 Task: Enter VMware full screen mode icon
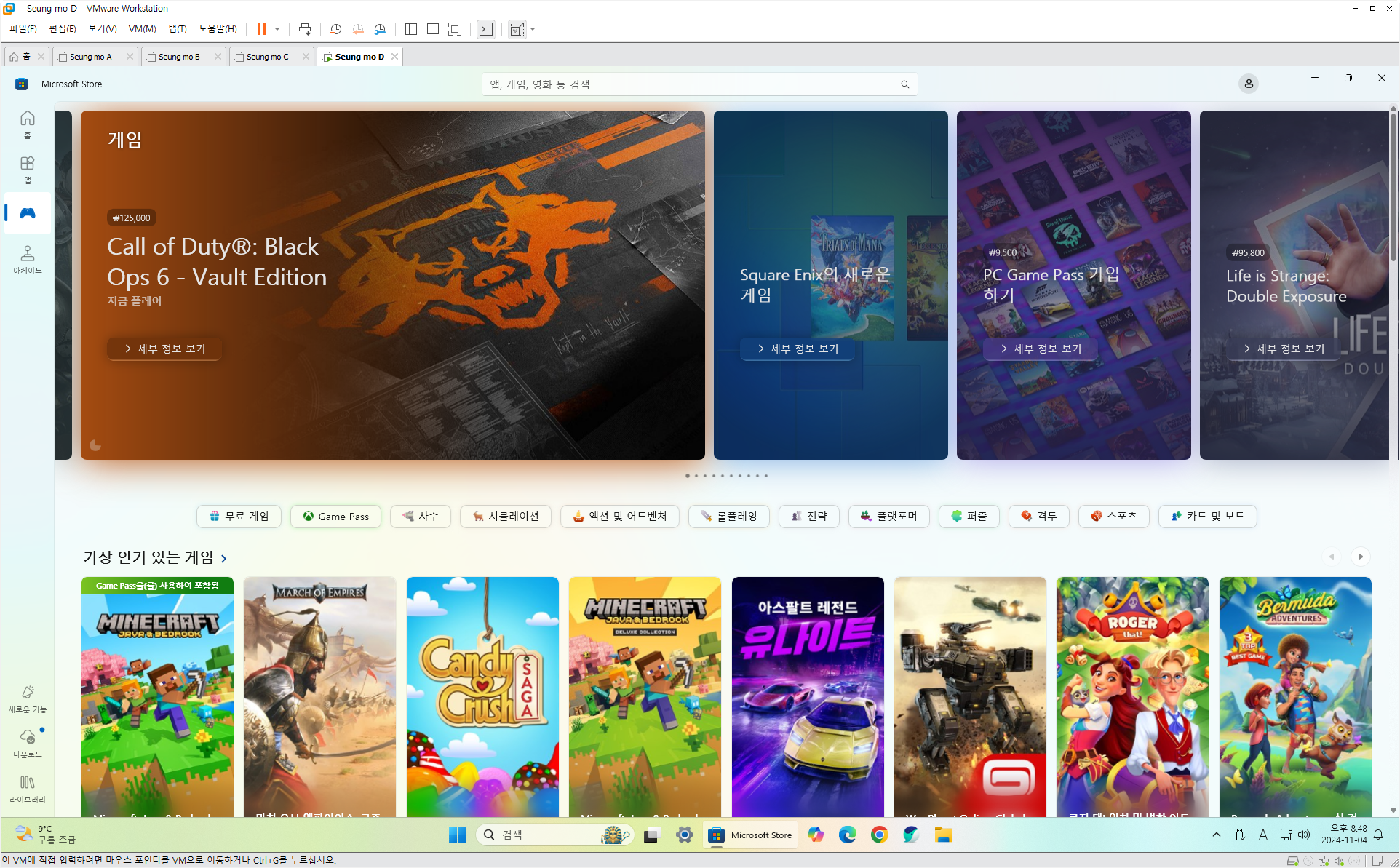pos(455,29)
